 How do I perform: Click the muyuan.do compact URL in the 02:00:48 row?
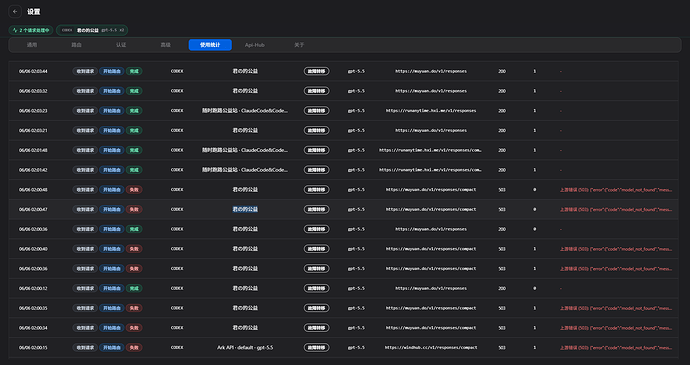pos(431,190)
